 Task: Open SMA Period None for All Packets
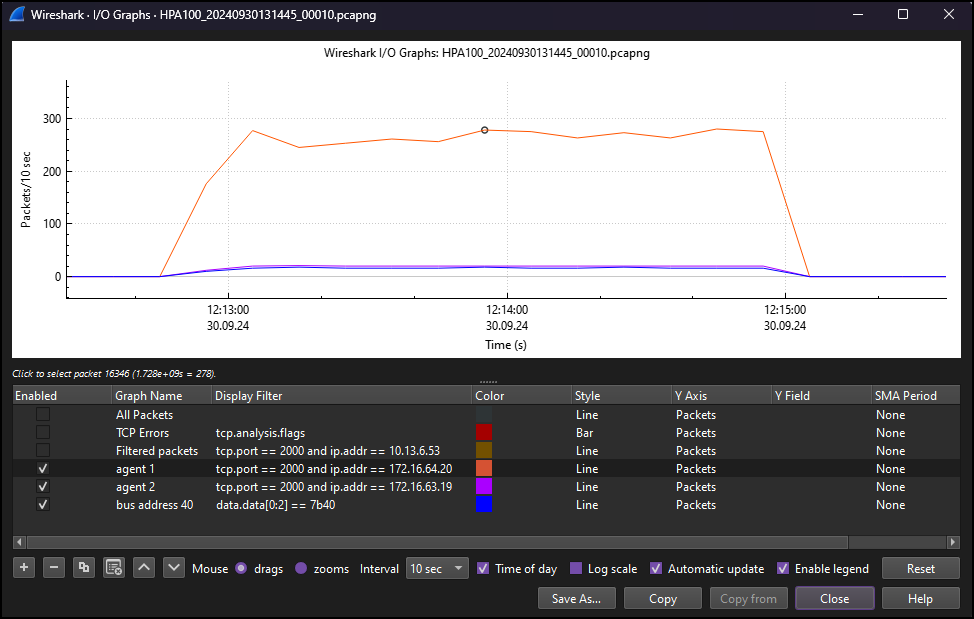(x=916, y=415)
